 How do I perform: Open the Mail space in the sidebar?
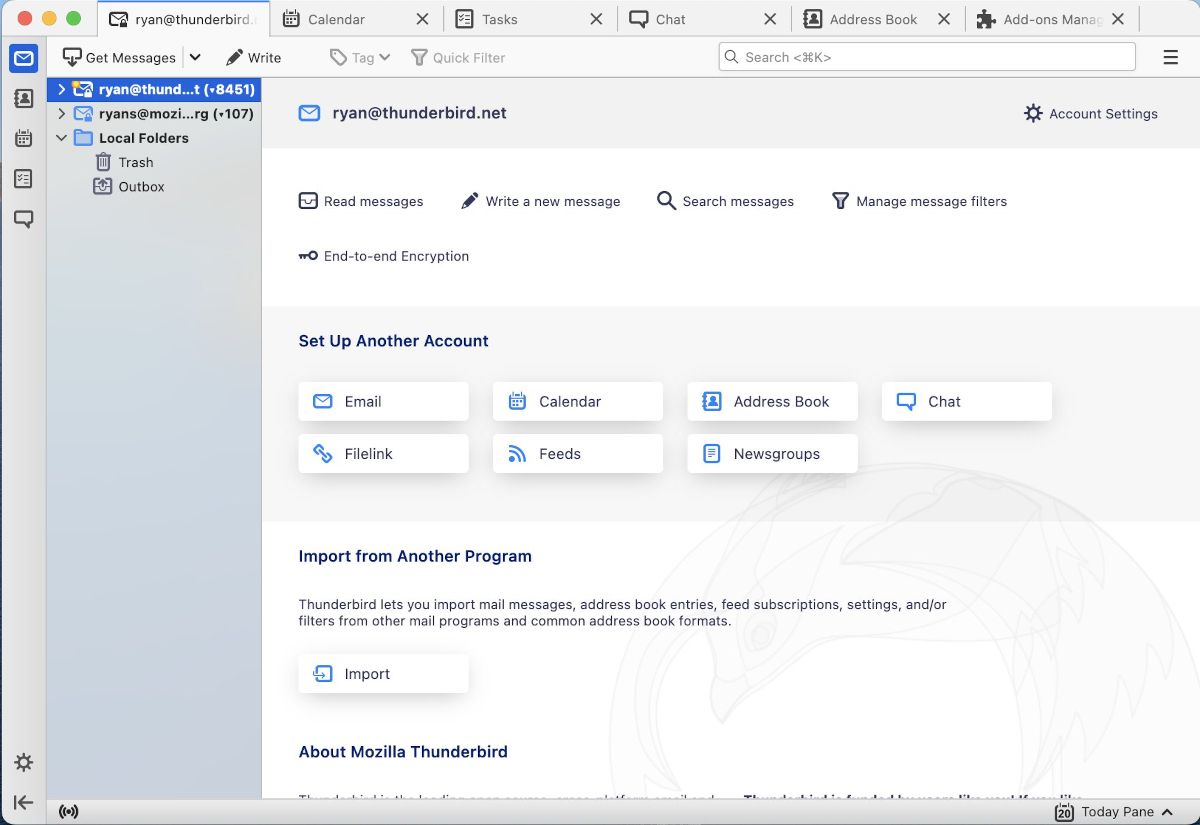[x=24, y=58]
